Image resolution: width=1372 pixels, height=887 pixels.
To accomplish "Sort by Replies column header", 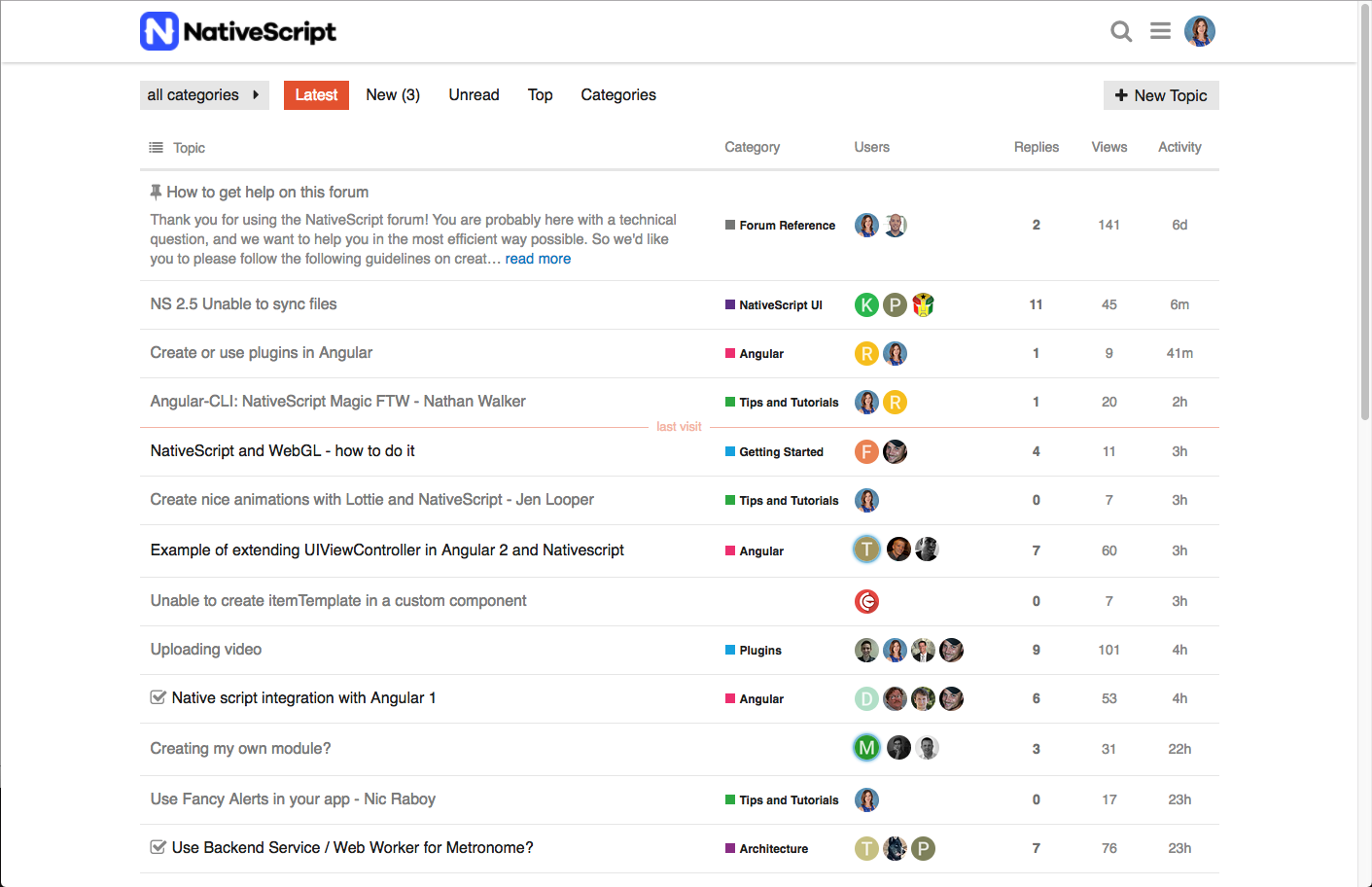I will (1036, 147).
